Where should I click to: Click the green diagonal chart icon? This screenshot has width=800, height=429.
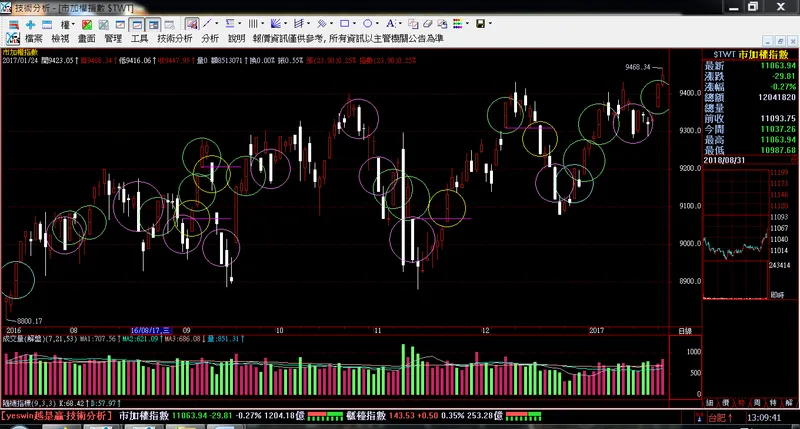[104, 24]
